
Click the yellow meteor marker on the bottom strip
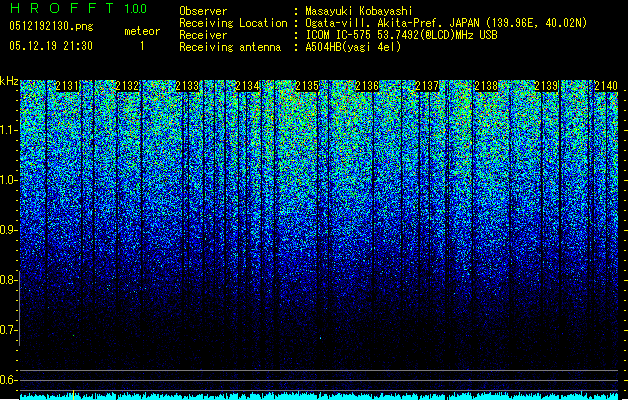click(73, 395)
